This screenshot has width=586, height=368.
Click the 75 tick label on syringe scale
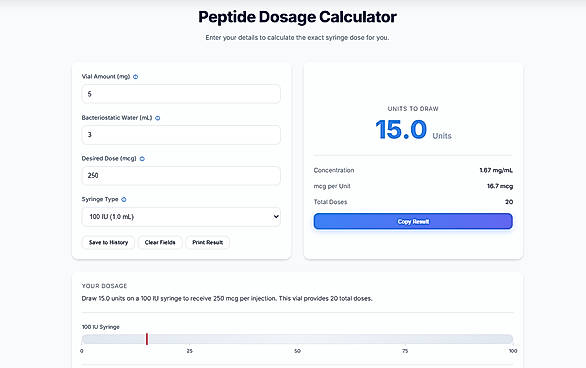405,351
